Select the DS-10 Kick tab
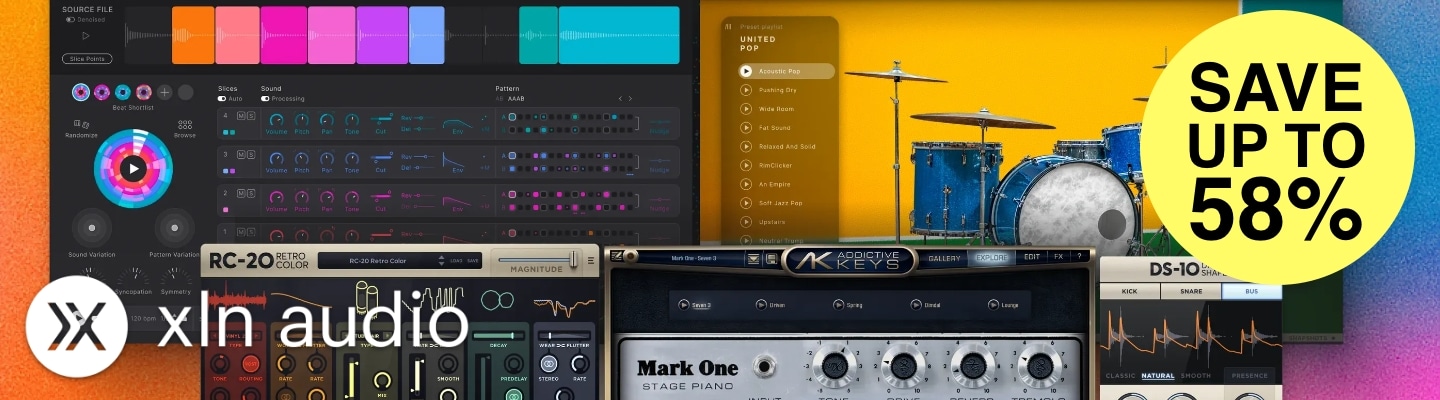The image size is (1440, 400). click(1130, 292)
